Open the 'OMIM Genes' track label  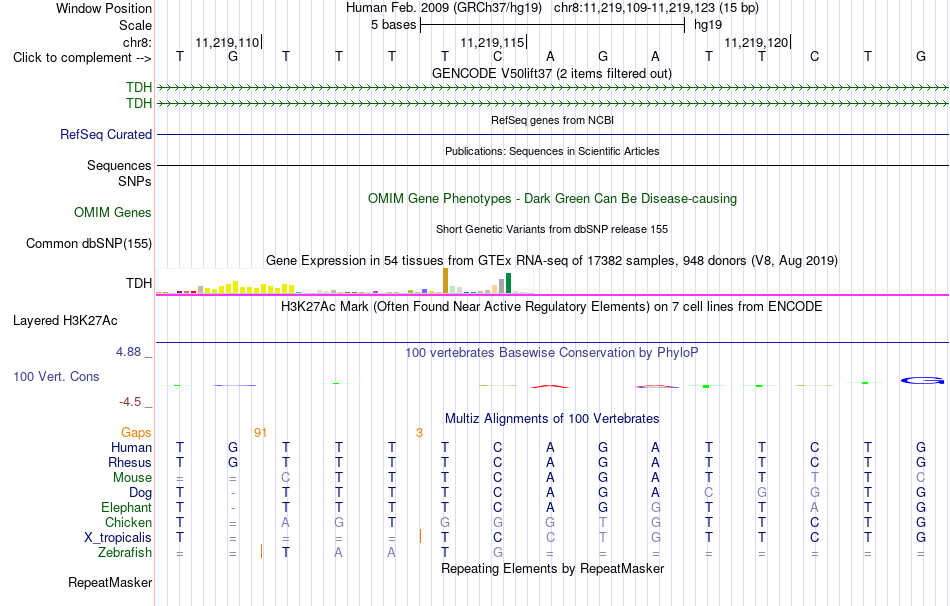(113, 212)
